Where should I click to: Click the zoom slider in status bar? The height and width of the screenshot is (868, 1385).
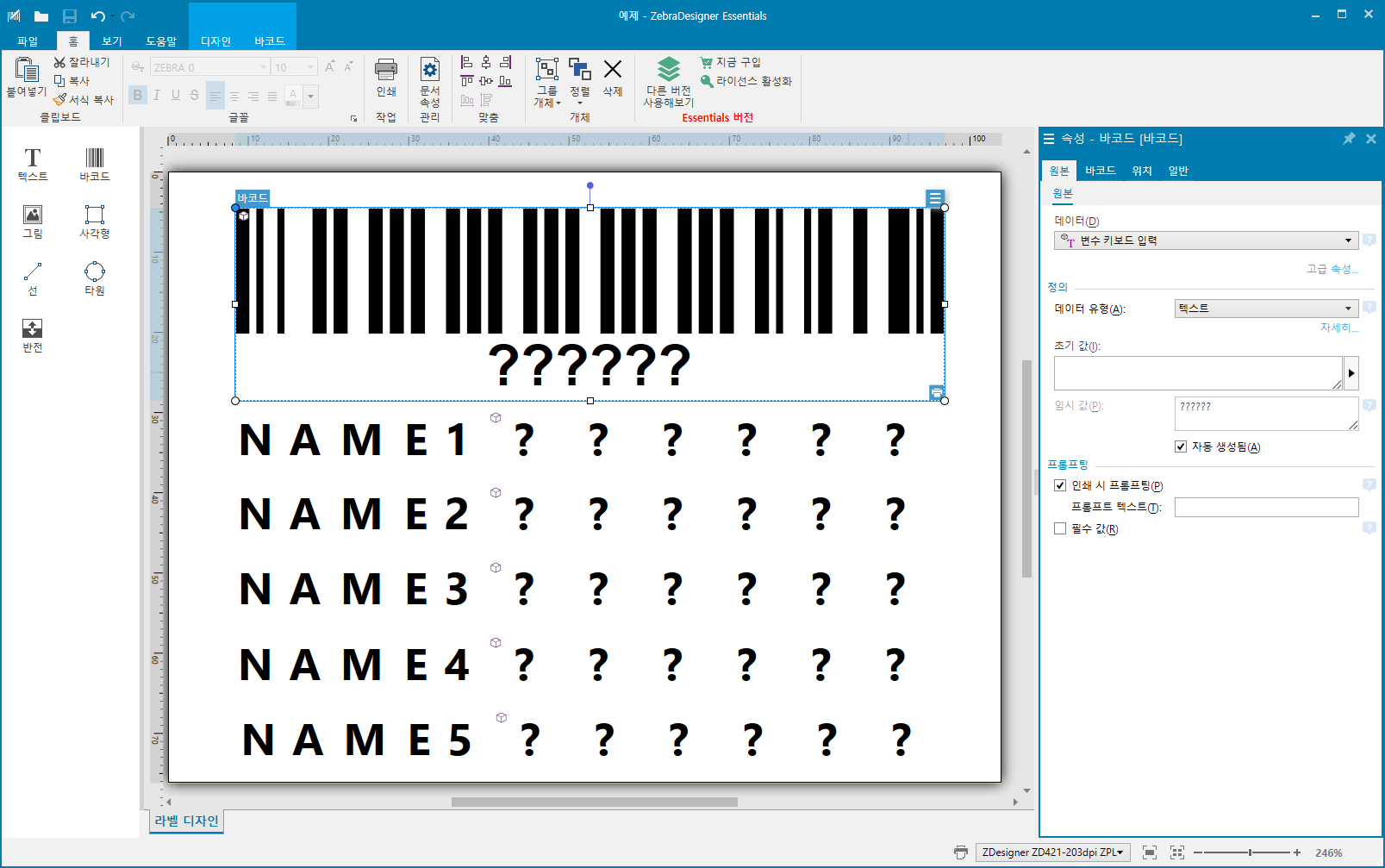(1250, 852)
